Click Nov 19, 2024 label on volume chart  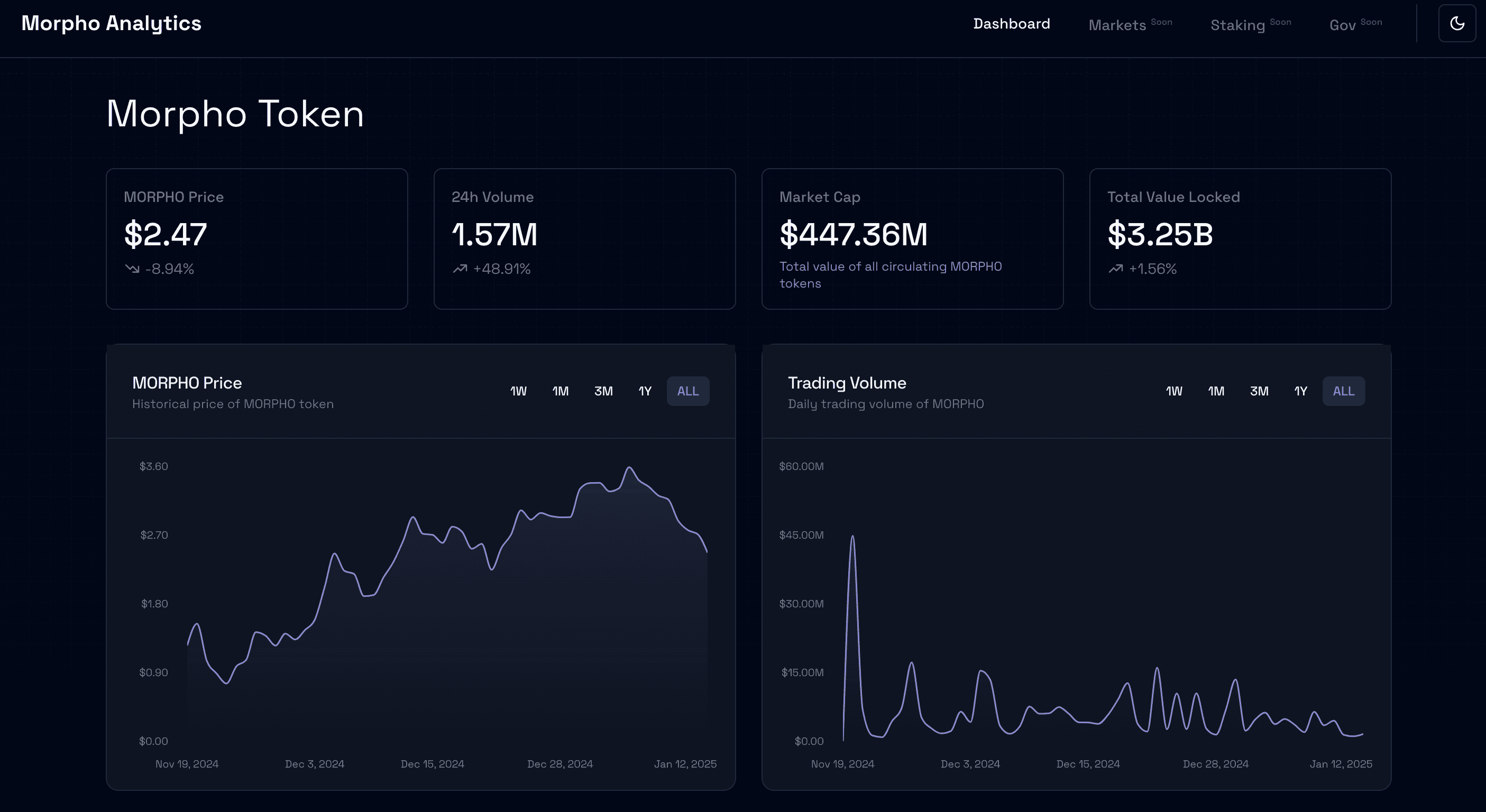click(842, 764)
